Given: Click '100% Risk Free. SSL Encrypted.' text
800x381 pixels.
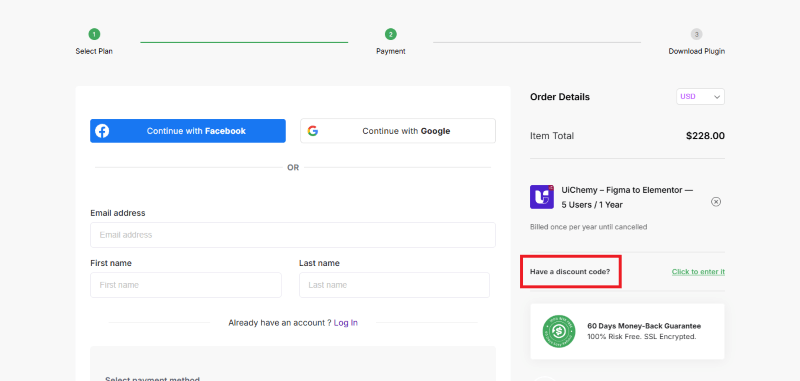Looking at the screenshot, I should pos(641,337).
